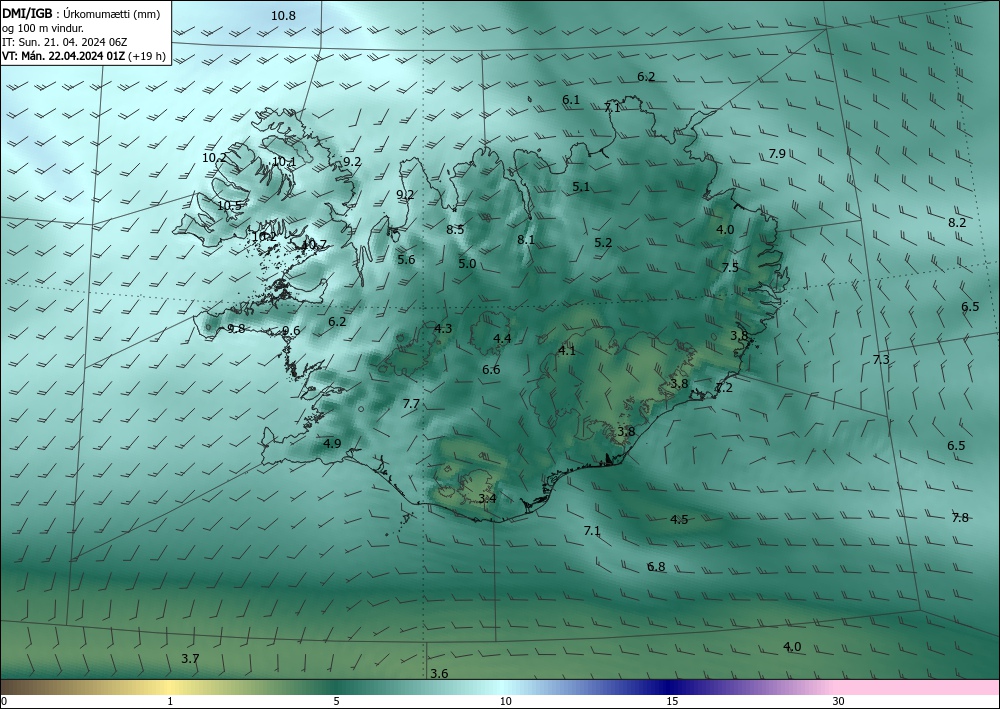Image resolution: width=1000 pixels, height=709 pixels.
Task: Click the 4.1 map value
Action: 566,350
